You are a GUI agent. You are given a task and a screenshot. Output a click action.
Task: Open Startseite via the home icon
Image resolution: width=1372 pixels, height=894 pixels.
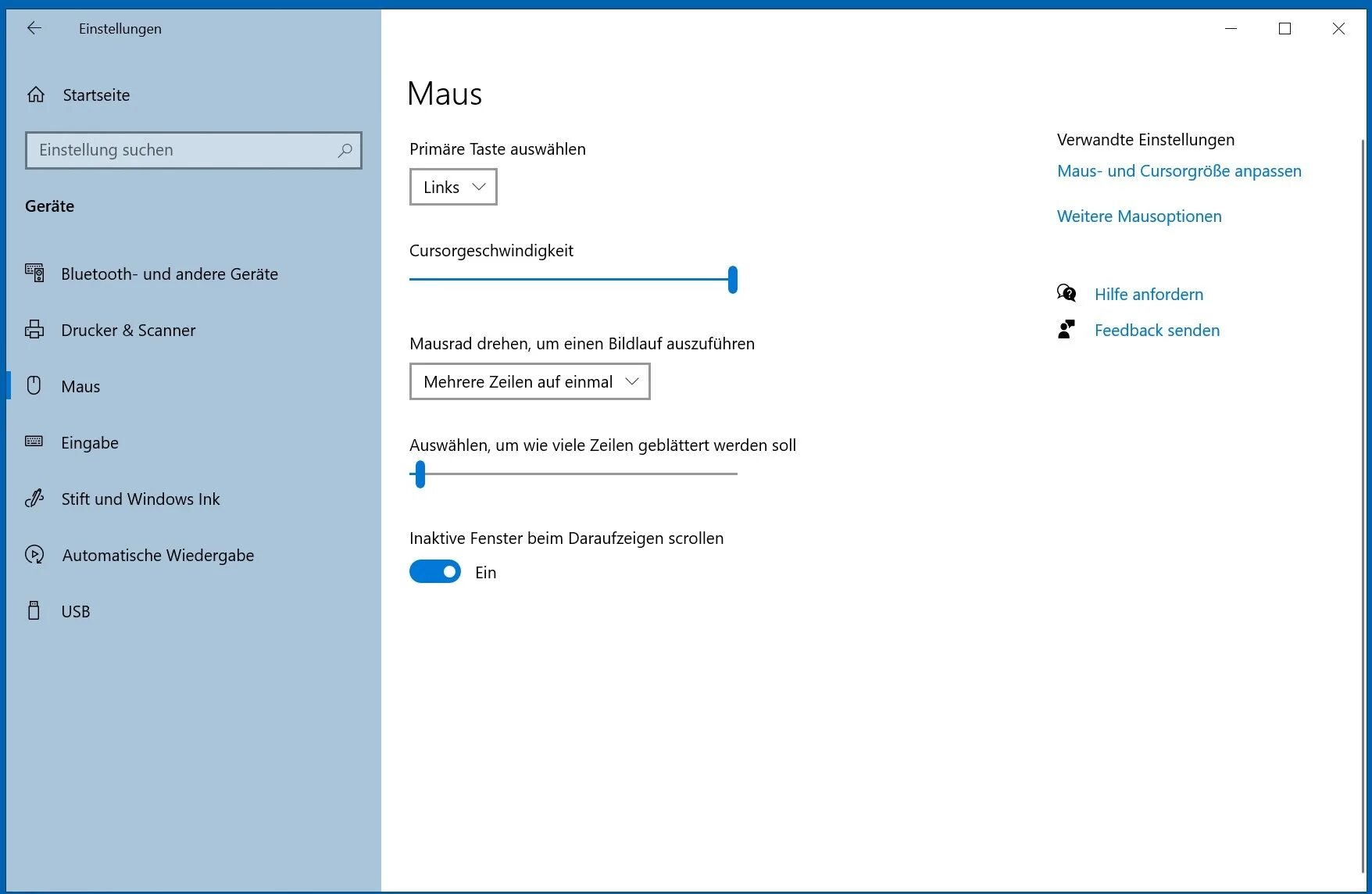(36, 95)
